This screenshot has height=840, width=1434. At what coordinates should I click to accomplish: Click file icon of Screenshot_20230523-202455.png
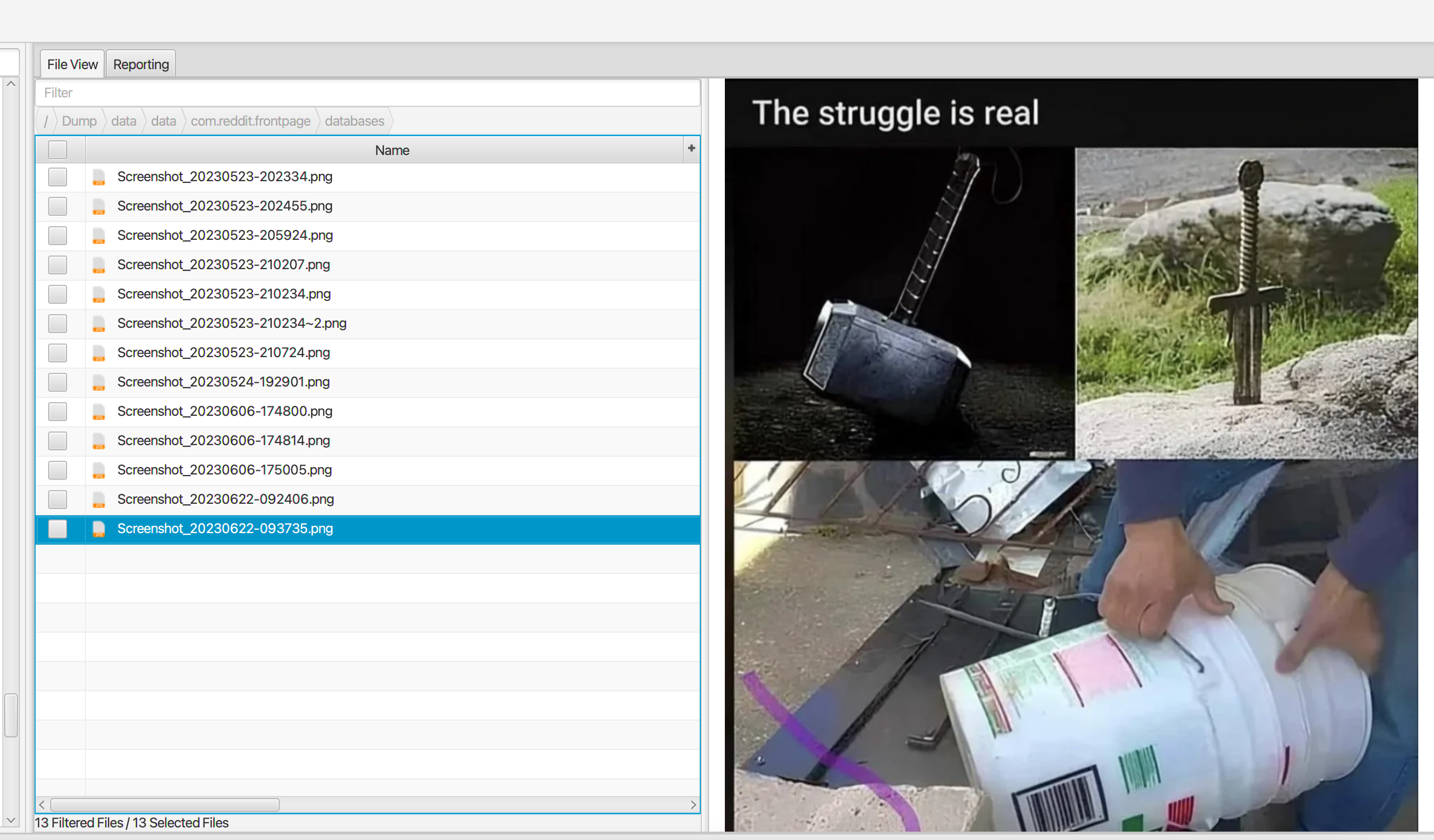pyautogui.click(x=99, y=206)
